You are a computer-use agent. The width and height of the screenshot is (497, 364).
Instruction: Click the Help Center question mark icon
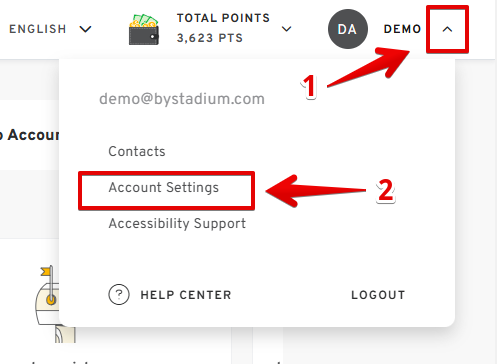click(x=119, y=295)
